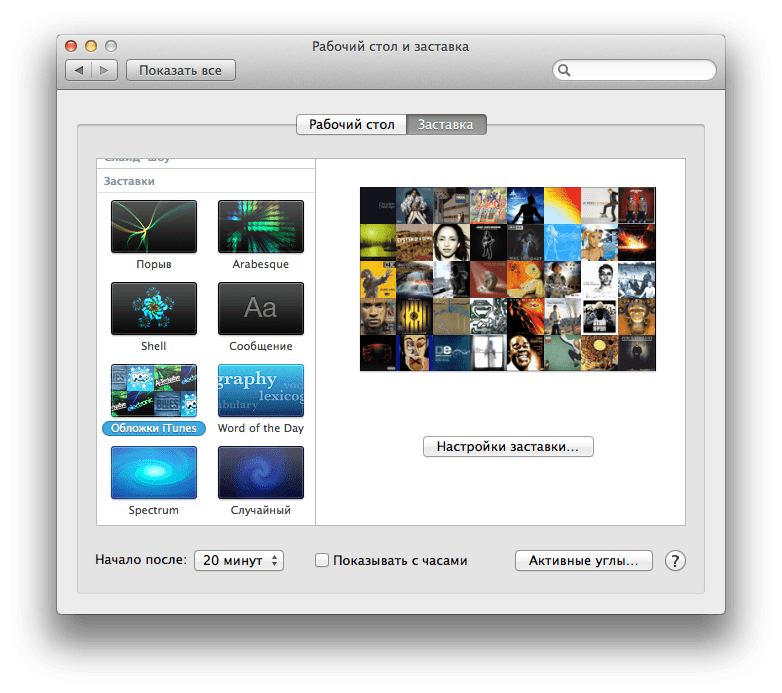Select the Сообщение screensaver icon
782x693 pixels.
[260, 309]
